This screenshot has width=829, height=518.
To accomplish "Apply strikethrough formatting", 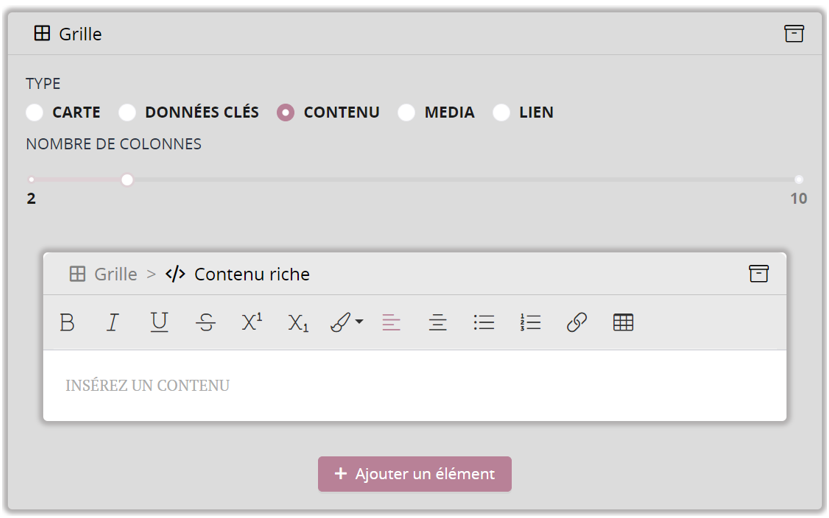I will (x=206, y=322).
